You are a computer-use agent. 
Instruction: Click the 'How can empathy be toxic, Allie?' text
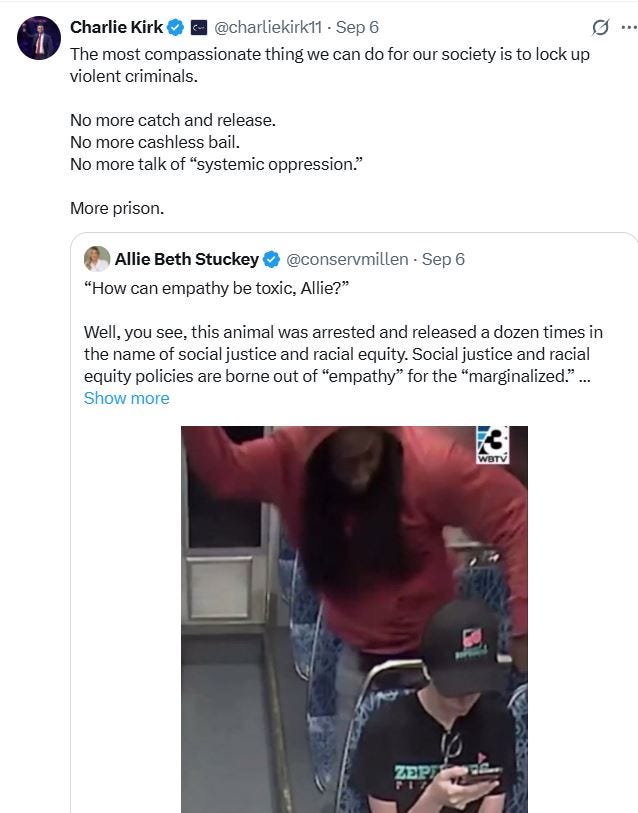217,288
